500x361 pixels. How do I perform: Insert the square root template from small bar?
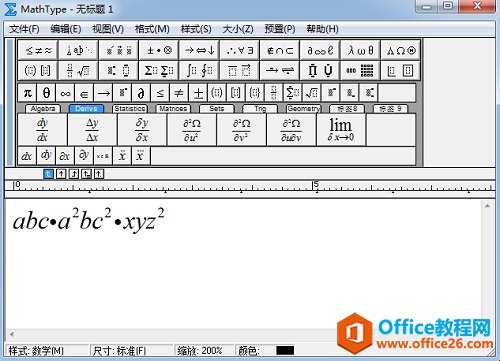pyautogui.click(x=312, y=93)
